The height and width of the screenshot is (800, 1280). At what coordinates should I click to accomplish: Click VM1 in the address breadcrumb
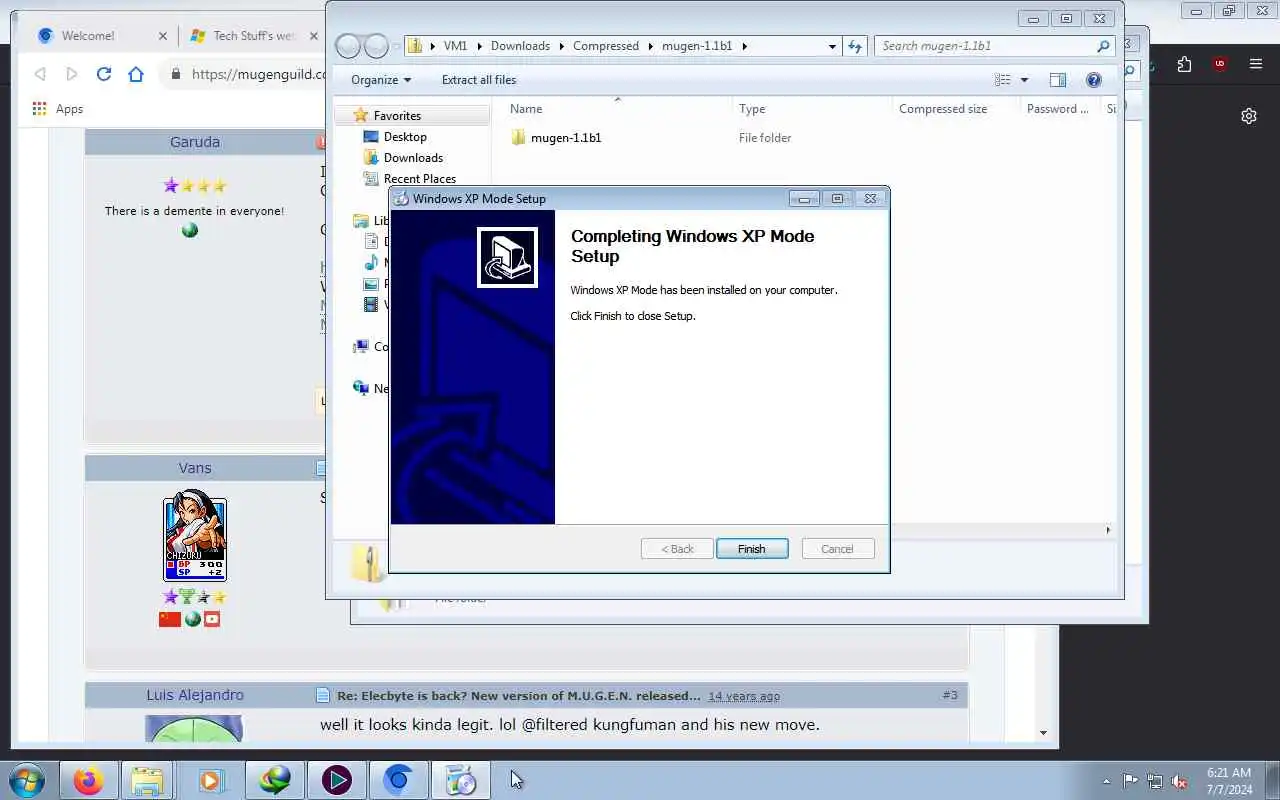(455, 46)
